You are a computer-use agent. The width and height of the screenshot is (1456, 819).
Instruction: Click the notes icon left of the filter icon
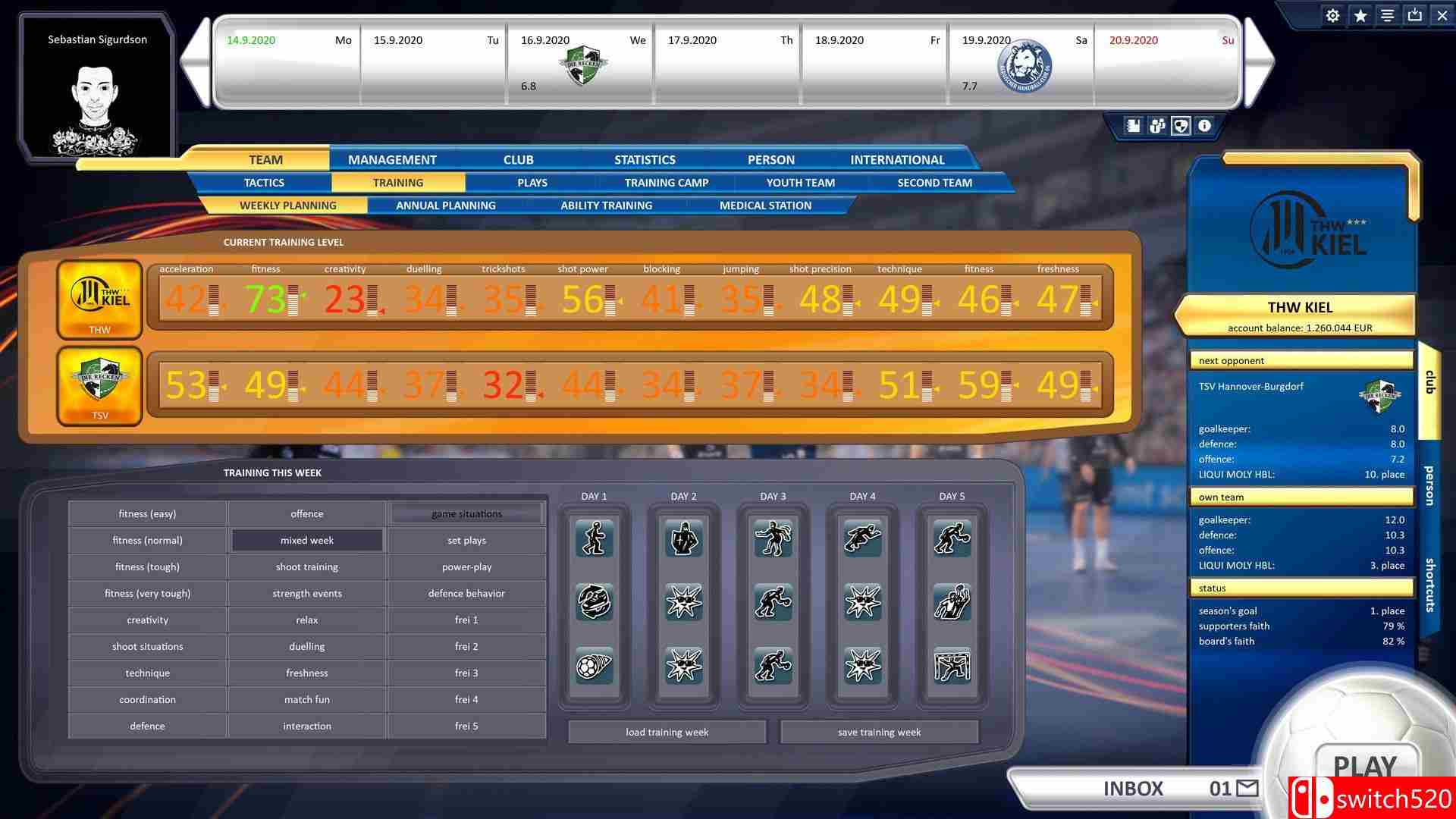pyautogui.click(x=1134, y=127)
